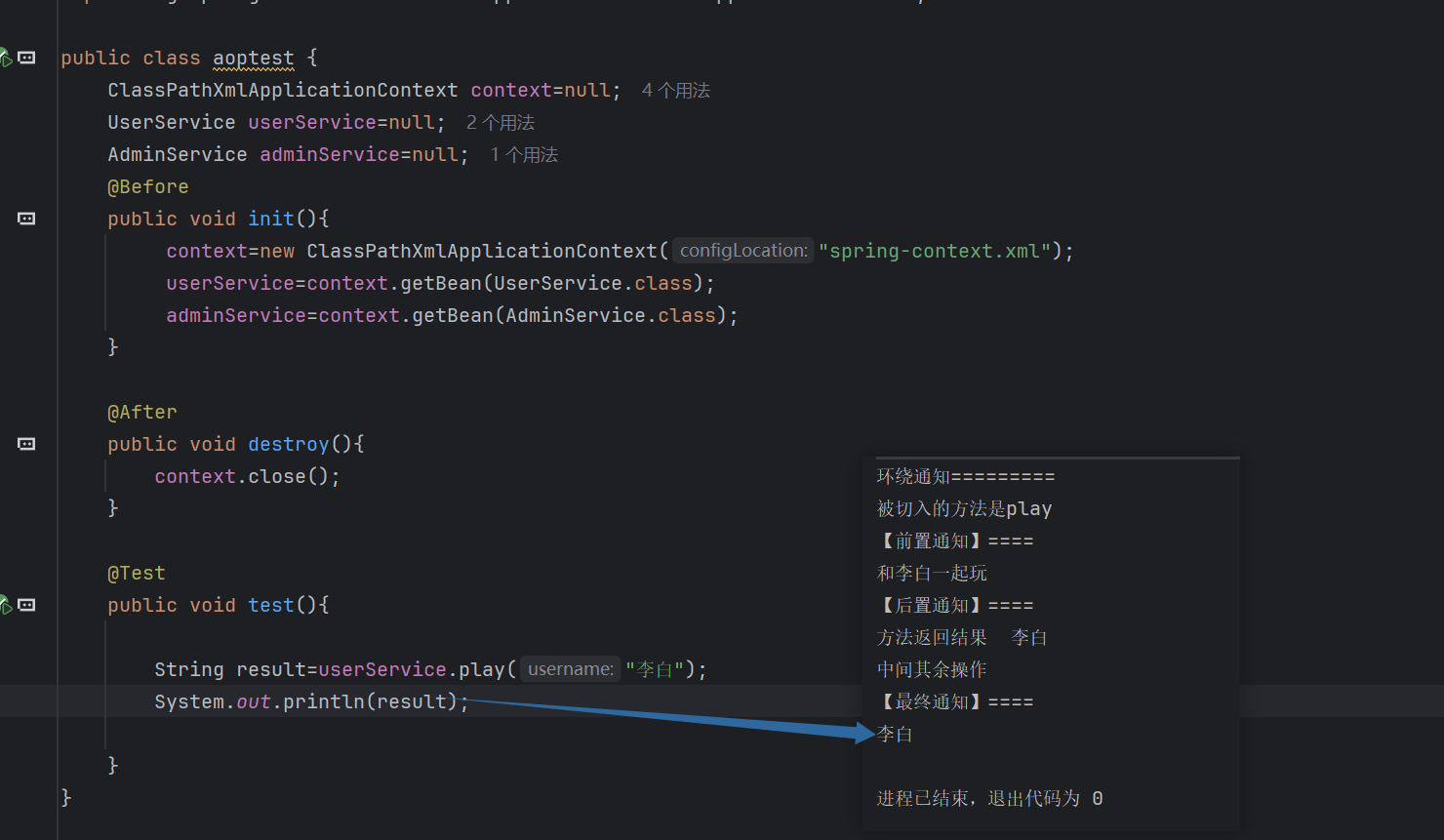Run the aoptest class from the gutter
Image resolution: width=1444 pixels, height=840 pixels.
[5, 59]
